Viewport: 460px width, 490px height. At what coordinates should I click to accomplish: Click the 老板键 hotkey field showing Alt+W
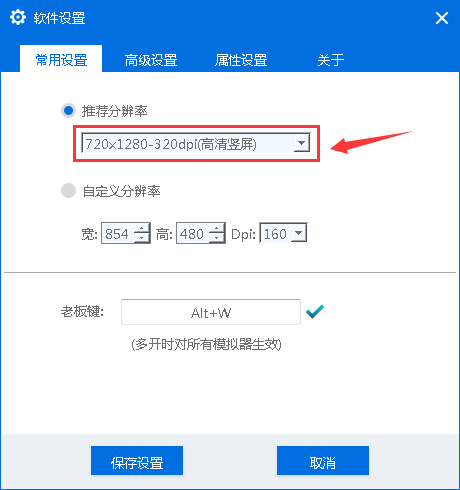click(211, 312)
